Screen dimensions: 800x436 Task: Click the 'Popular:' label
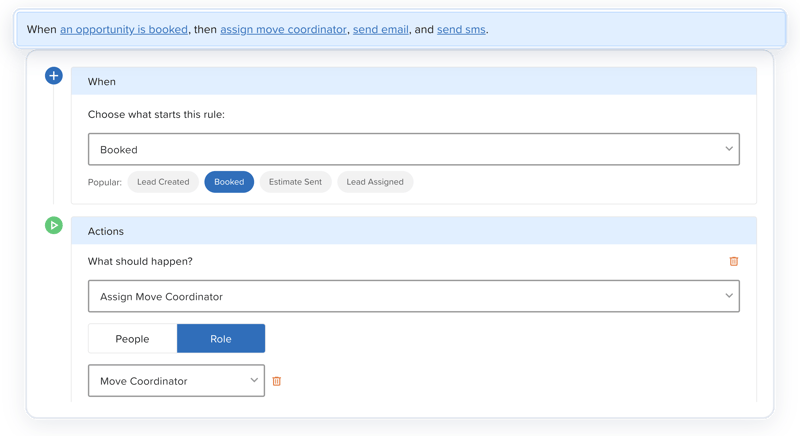(x=105, y=182)
